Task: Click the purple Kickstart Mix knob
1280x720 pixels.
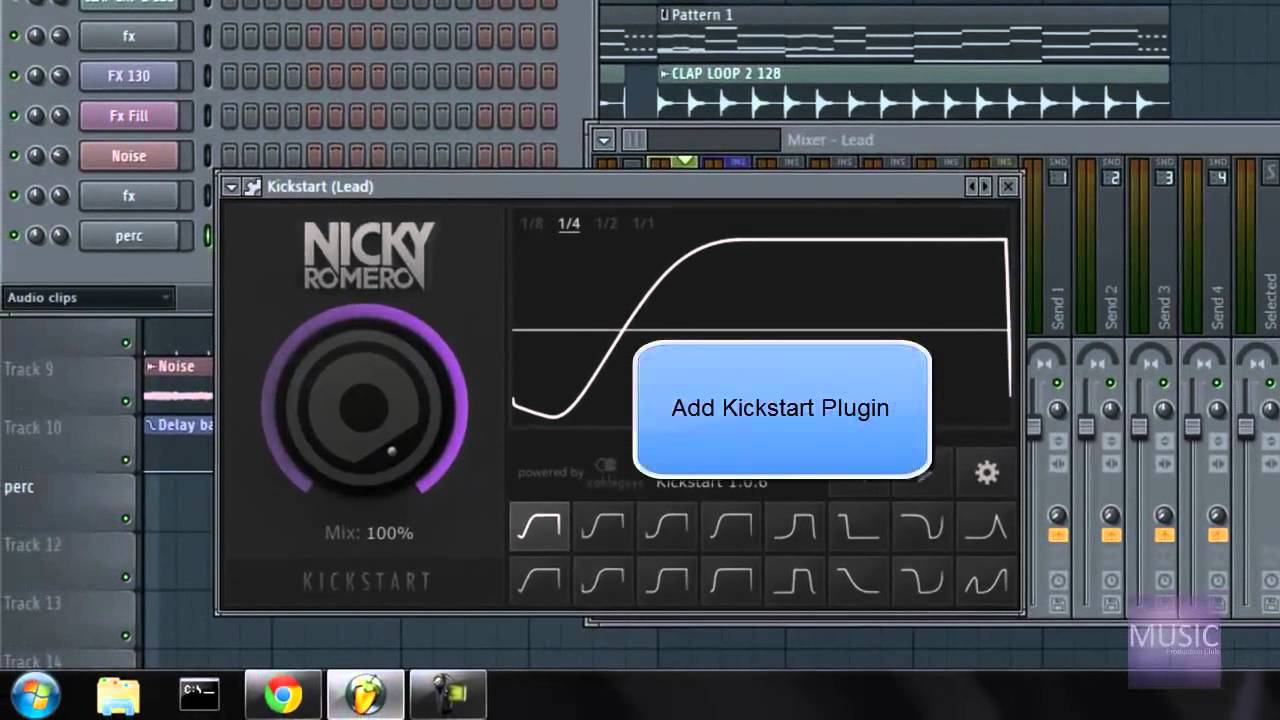Action: 365,406
